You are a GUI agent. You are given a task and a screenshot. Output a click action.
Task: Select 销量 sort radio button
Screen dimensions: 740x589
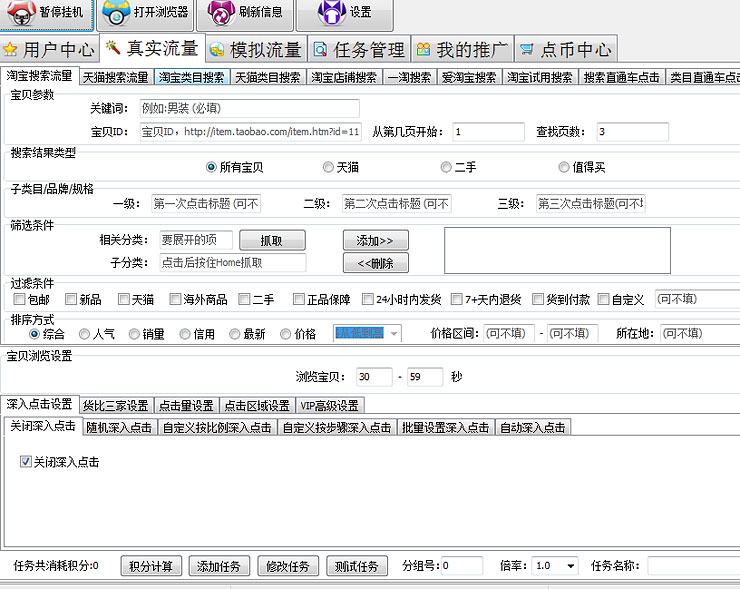click(x=134, y=334)
